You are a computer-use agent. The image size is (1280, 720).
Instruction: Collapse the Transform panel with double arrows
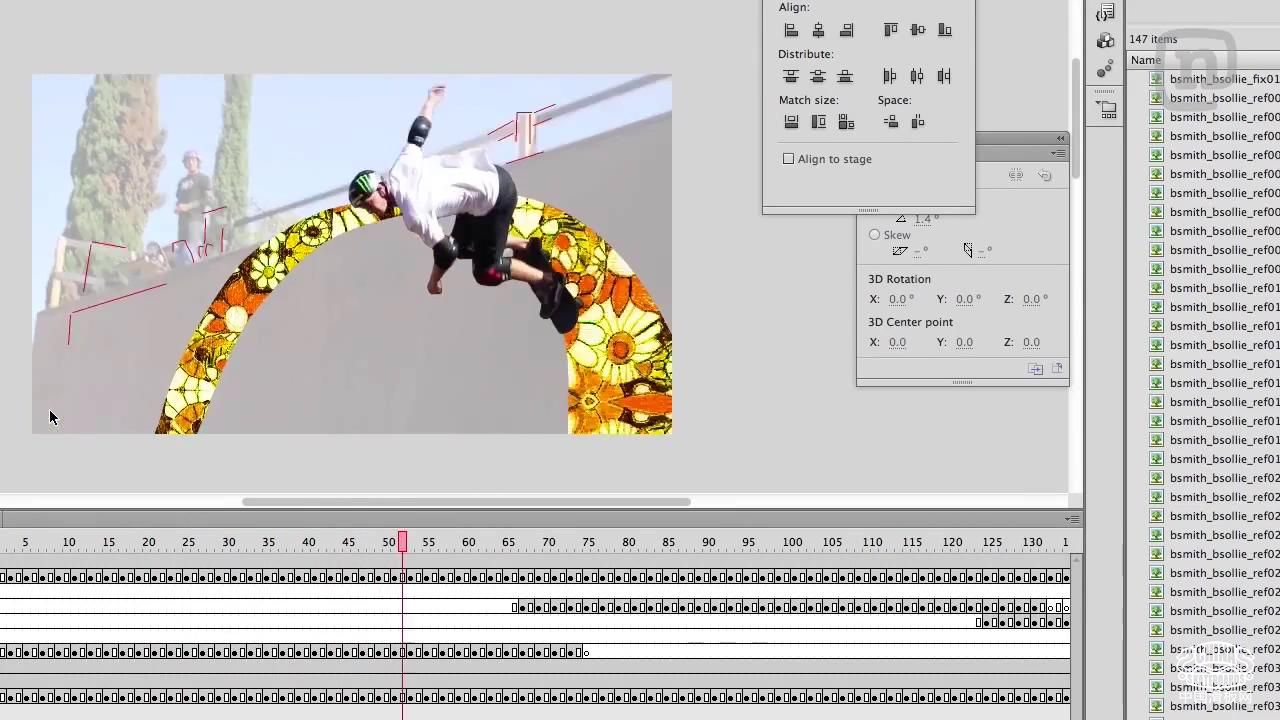pyautogui.click(x=1060, y=138)
